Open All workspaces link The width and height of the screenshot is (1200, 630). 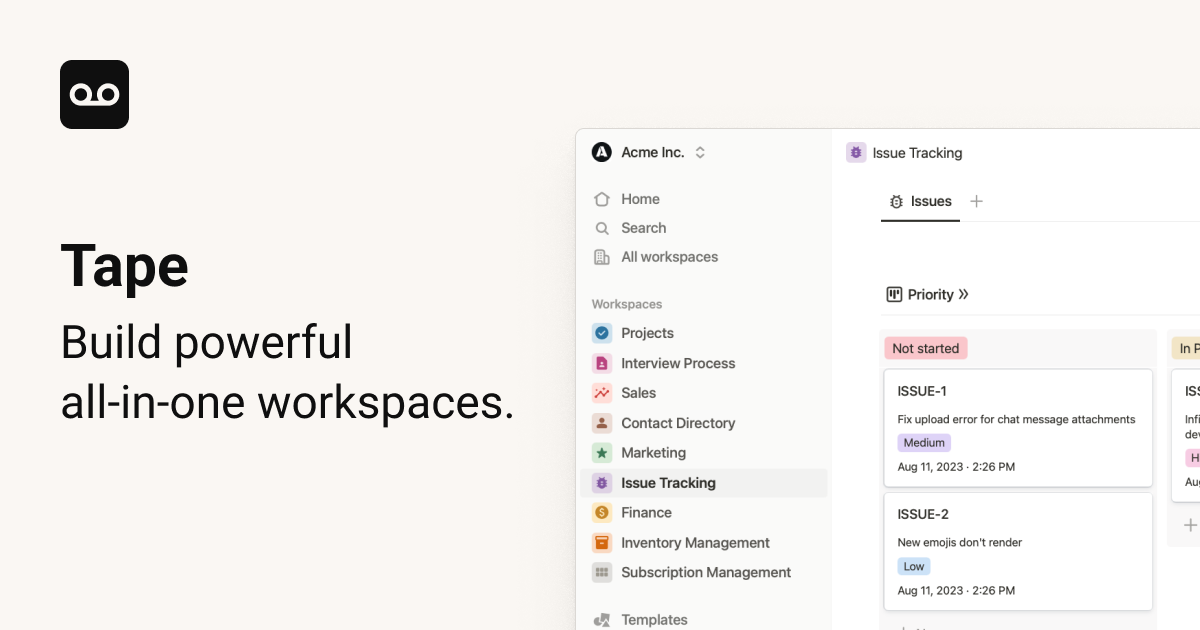pyautogui.click(x=669, y=257)
